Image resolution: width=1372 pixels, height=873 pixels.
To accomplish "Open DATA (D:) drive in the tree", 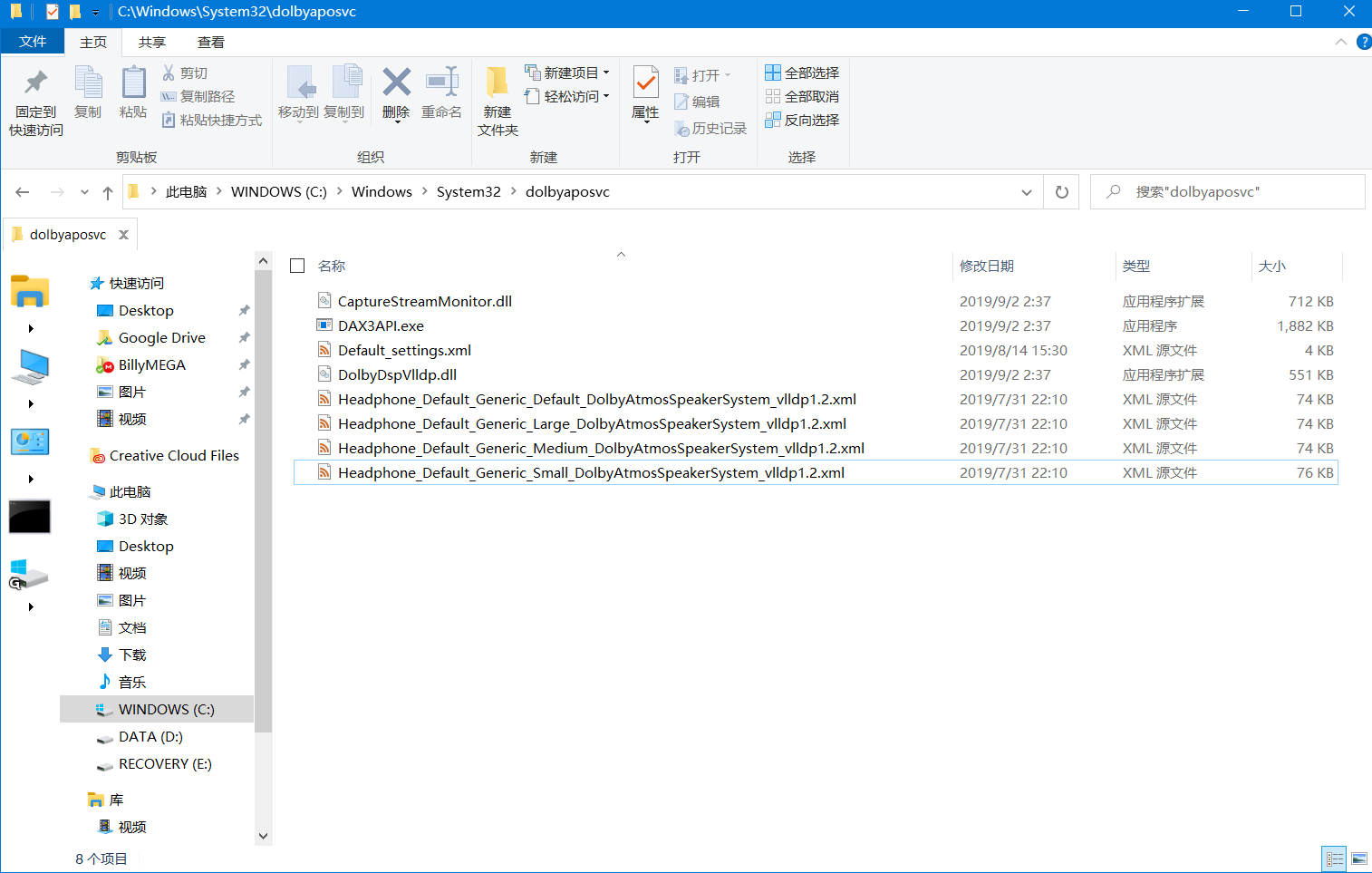I will (x=150, y=737).
